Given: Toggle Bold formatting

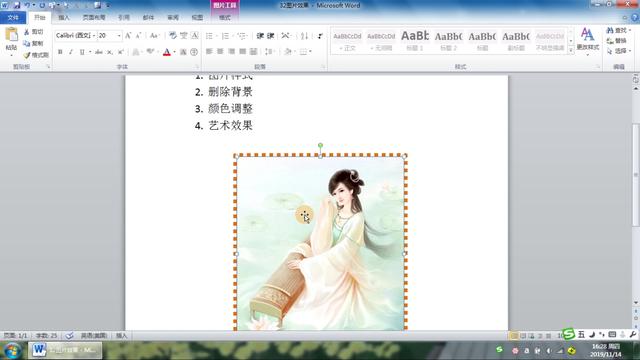Looking at the screenshot, I should point(60,52).
